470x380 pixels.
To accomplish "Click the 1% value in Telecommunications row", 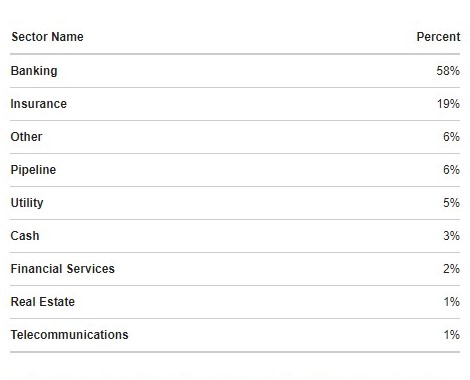I will pos(452,335).
